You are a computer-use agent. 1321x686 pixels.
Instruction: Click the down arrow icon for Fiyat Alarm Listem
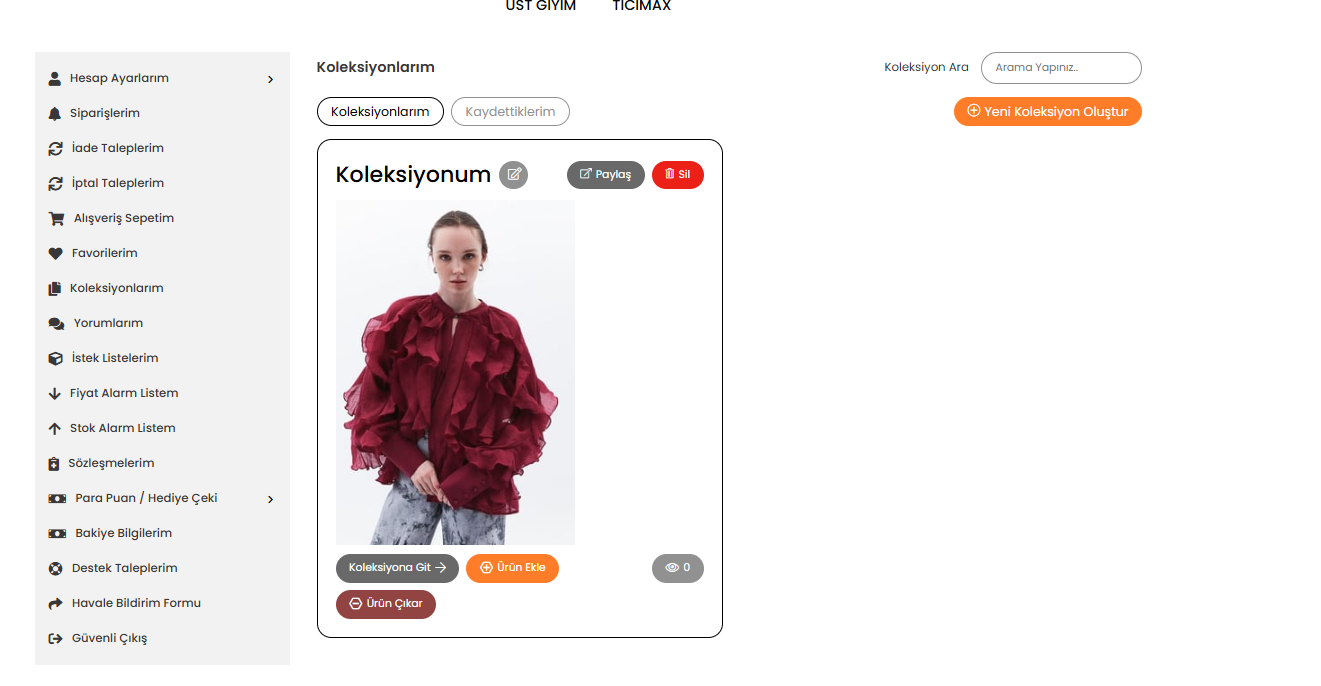coord(55,393)
